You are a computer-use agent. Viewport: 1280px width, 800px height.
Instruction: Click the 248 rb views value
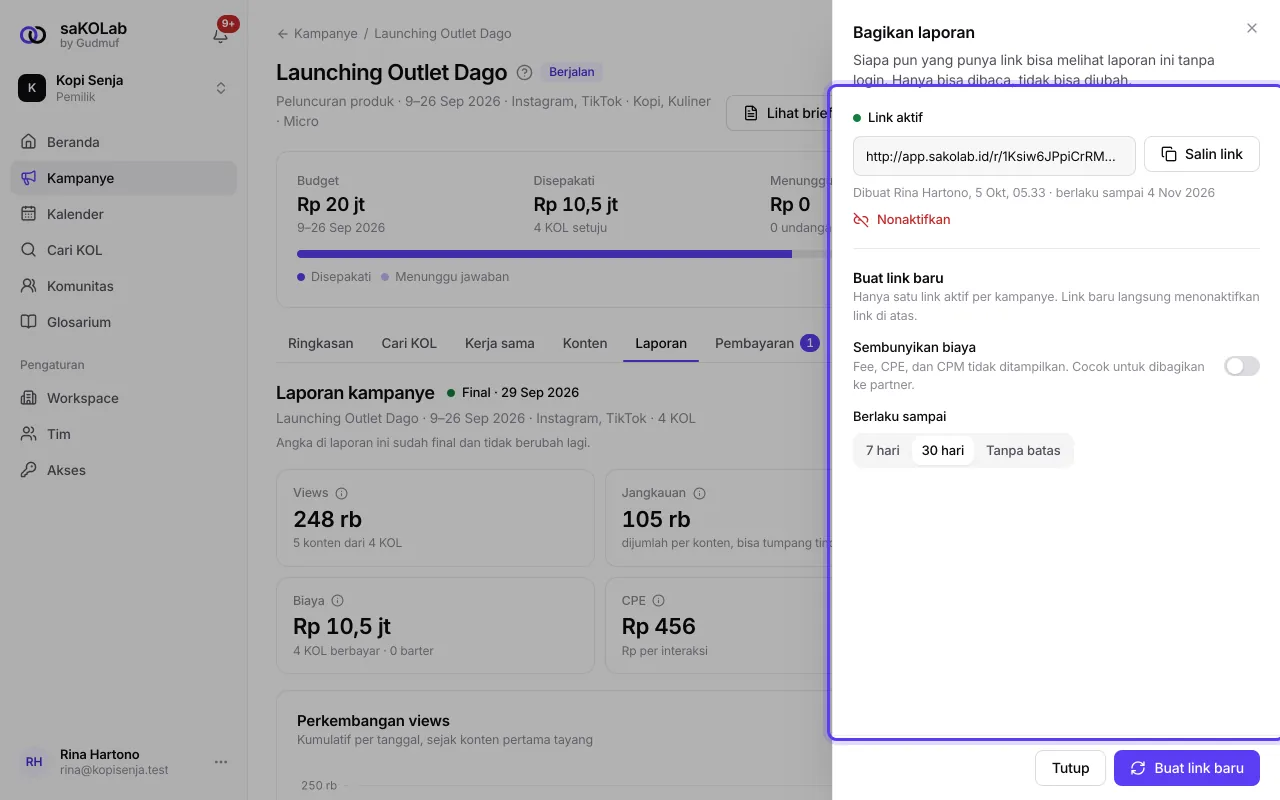click(x=328, y=519)
